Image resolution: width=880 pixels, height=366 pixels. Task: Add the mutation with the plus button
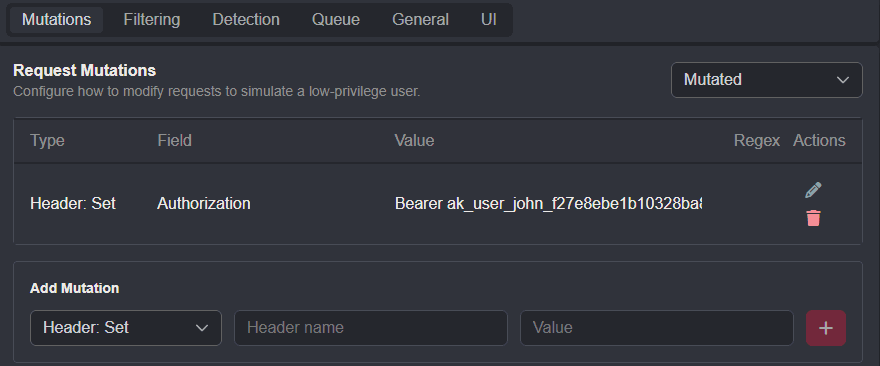(x=826, y=328)
